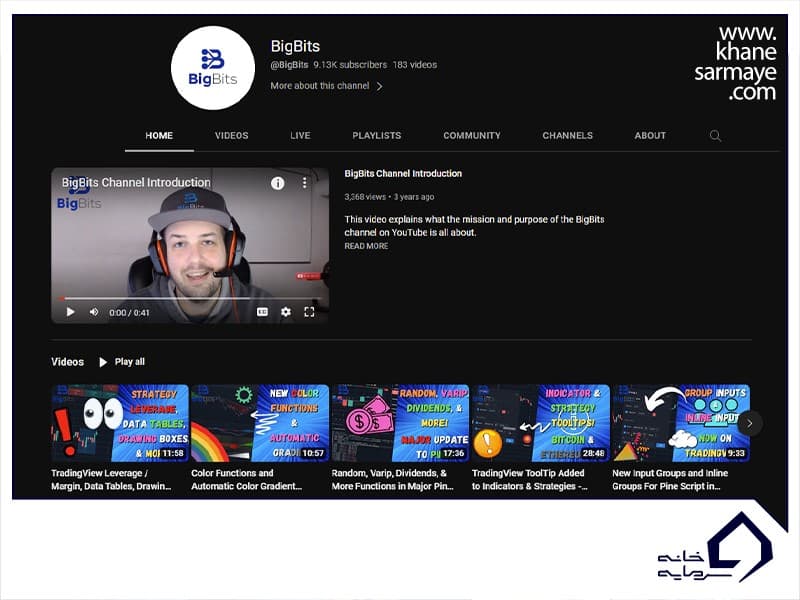Play the BigBits Channel Introduction video
The width and height of the screenshot is (800, 600).
coord(70,312)
